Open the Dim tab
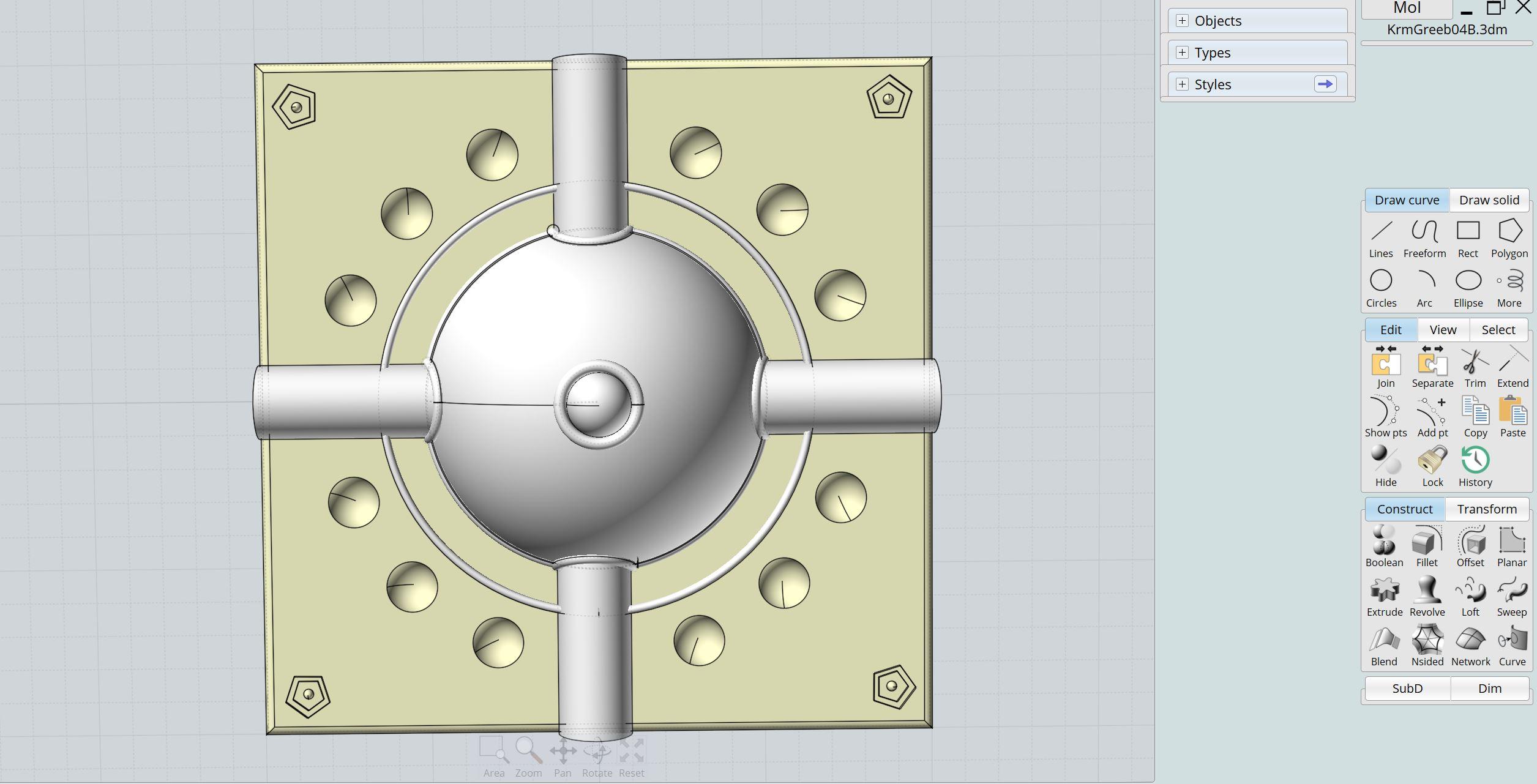 click(x=1489, y=689)
